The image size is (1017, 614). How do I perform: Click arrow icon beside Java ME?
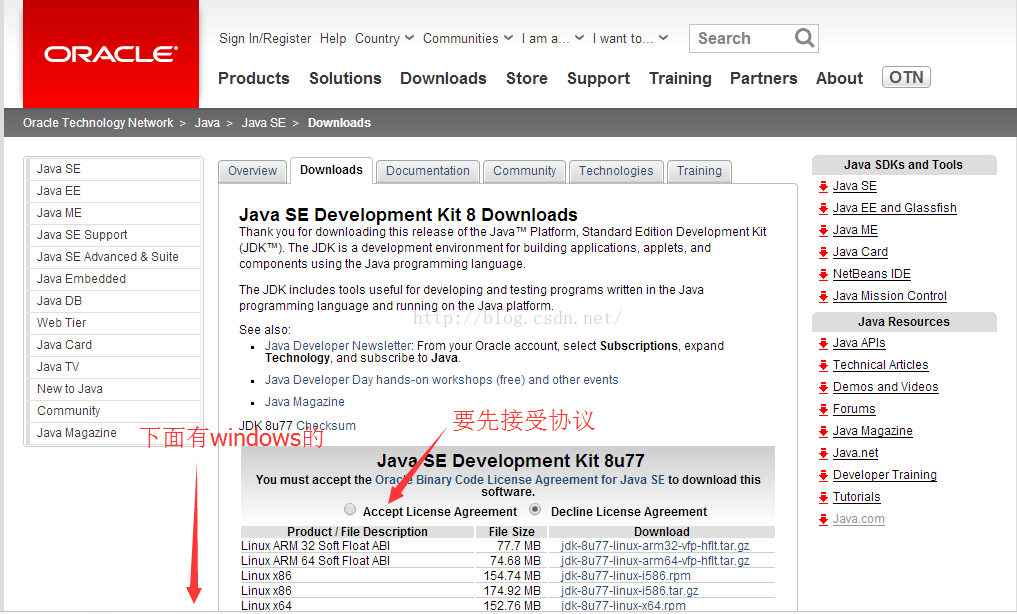coord(823,231)
